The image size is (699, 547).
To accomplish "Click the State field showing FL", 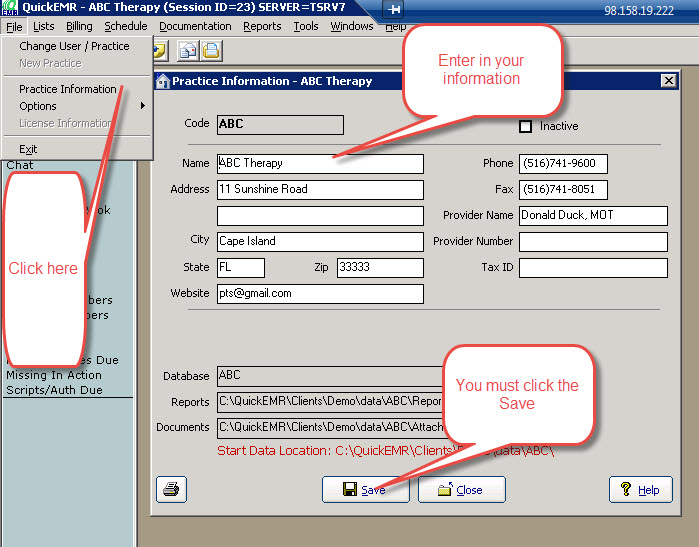I will coord(241,267).
